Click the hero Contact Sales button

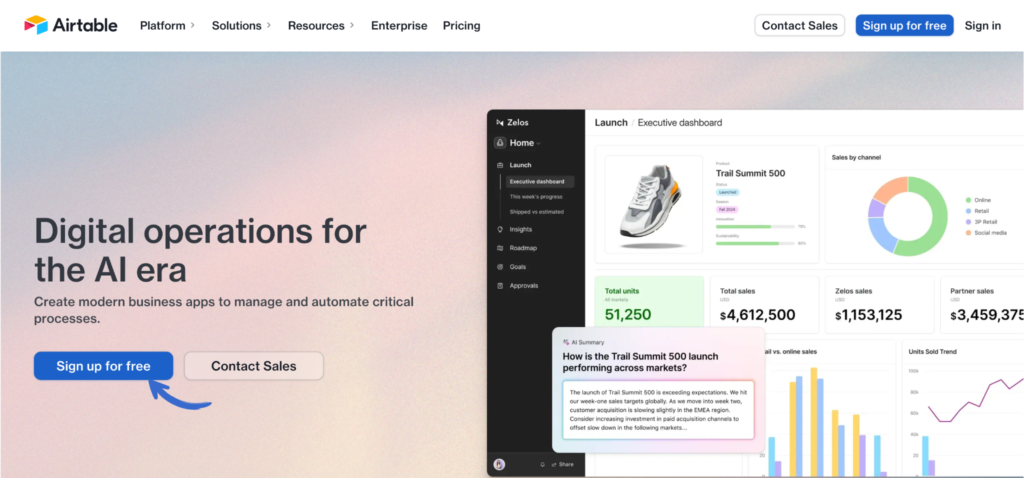click(x=253, y=366)
